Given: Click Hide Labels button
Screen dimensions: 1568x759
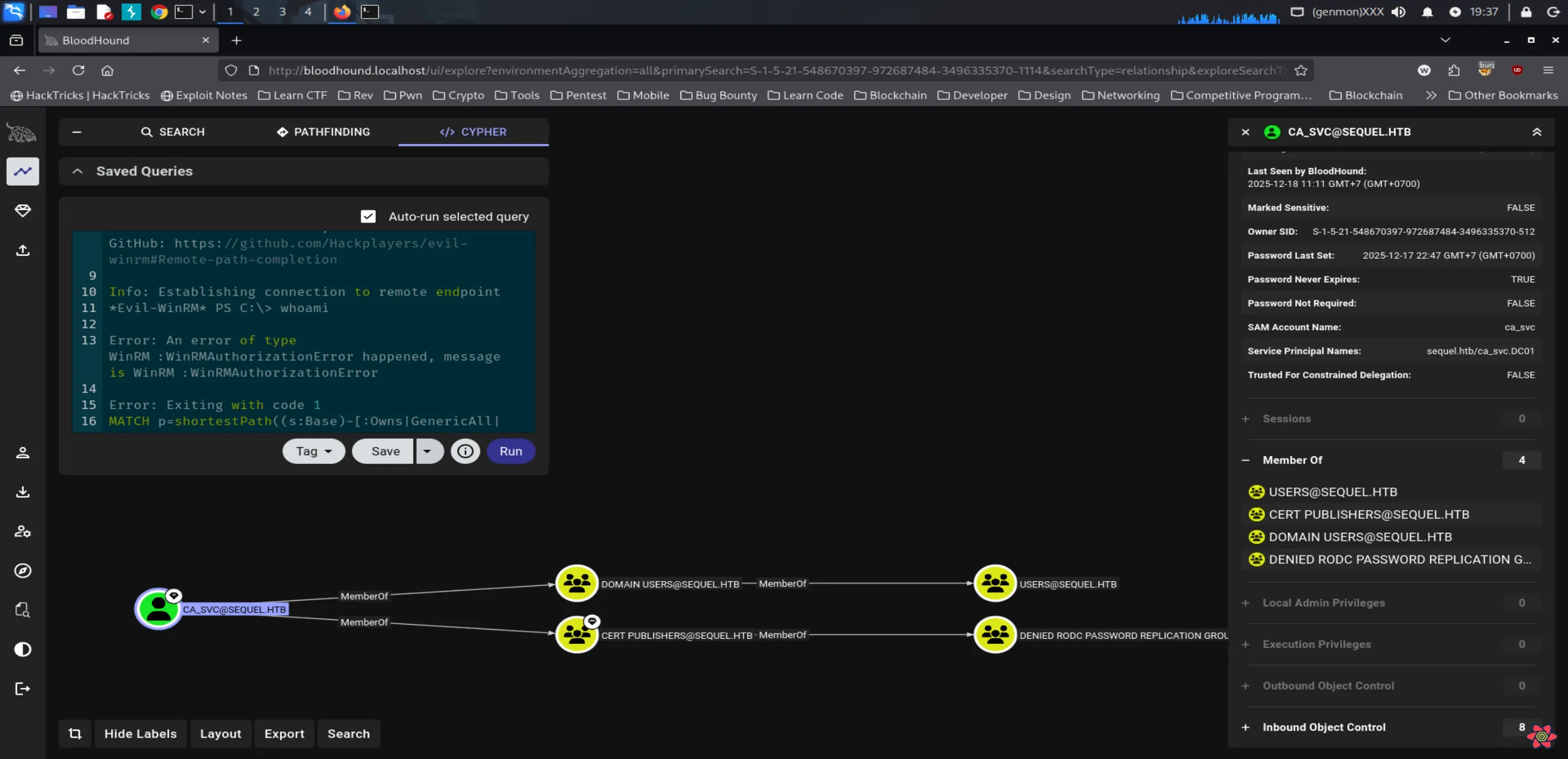Looking at the screenshot, I should pos(140,734).
